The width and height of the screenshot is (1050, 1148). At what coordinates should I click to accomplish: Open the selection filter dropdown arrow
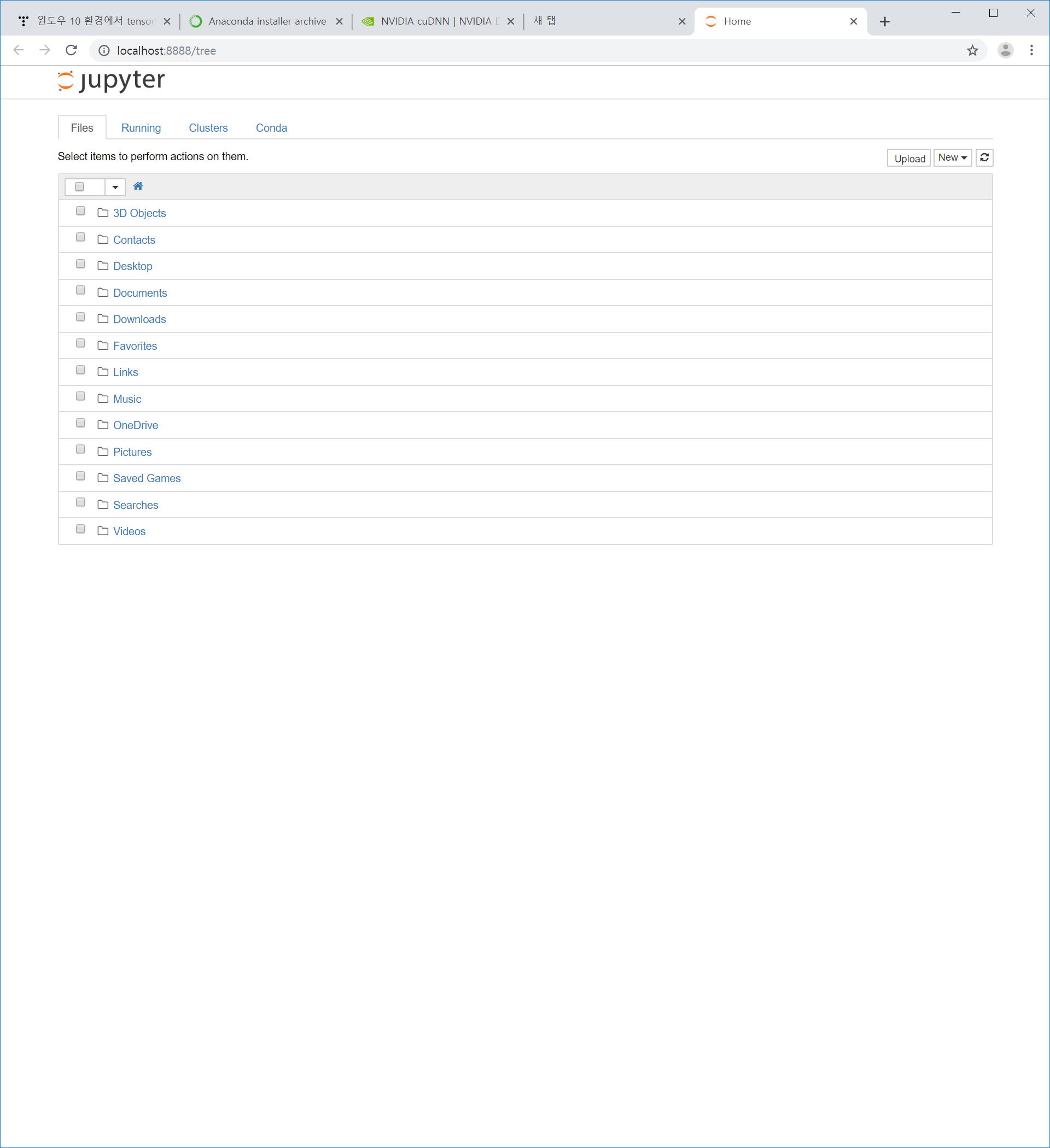click(x=115, y=187)
